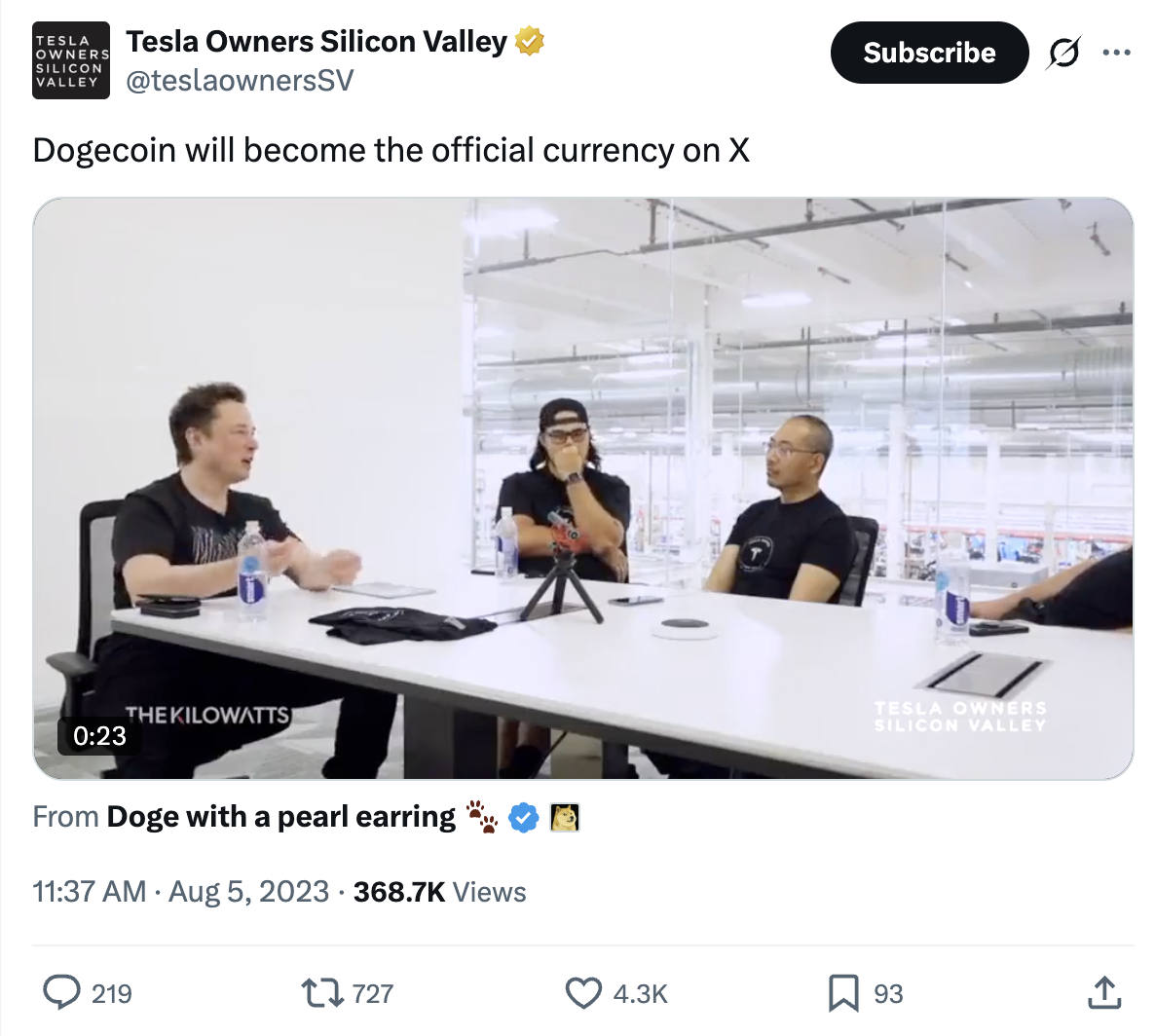Click the Doge emoji affiliate badge
The image size is (1155, 1036).
565,817
